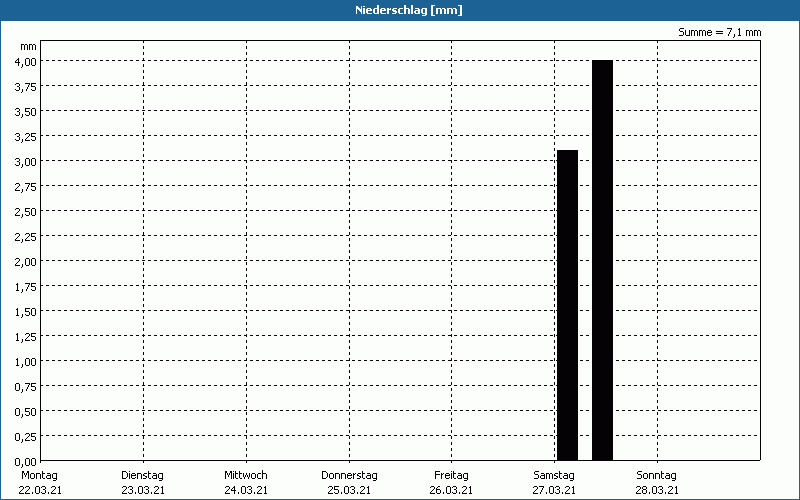Select the tallest 4,00 mm precipitation bar
Screen dimensions: 800x500
coord(603,260)
